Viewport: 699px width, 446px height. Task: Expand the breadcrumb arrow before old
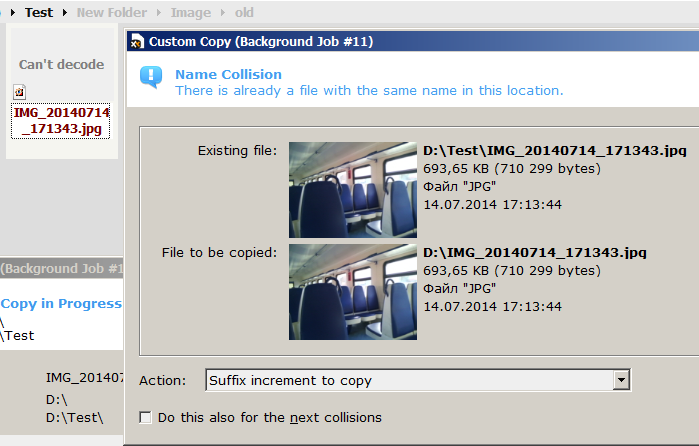coord(223,13)
